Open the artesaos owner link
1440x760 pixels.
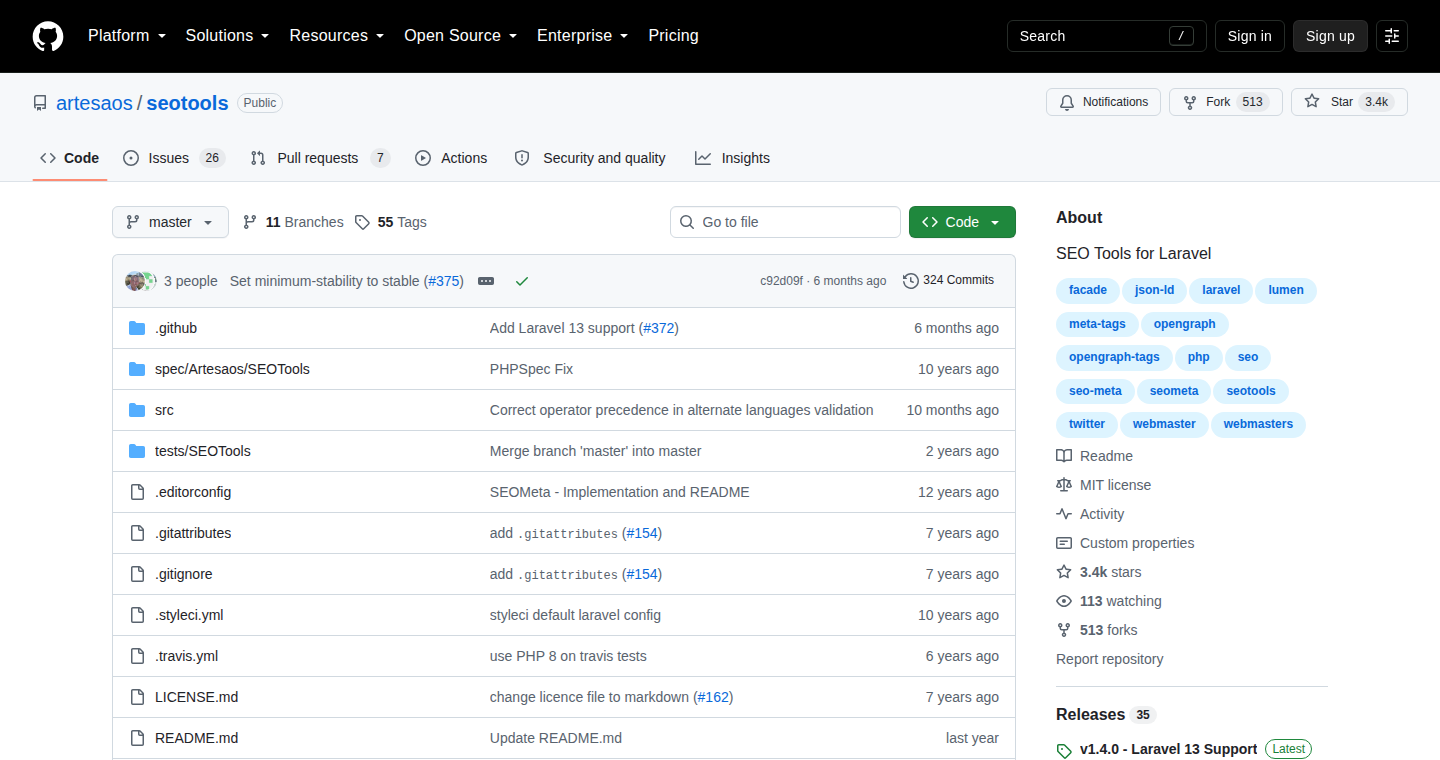(x=94, y=103)
